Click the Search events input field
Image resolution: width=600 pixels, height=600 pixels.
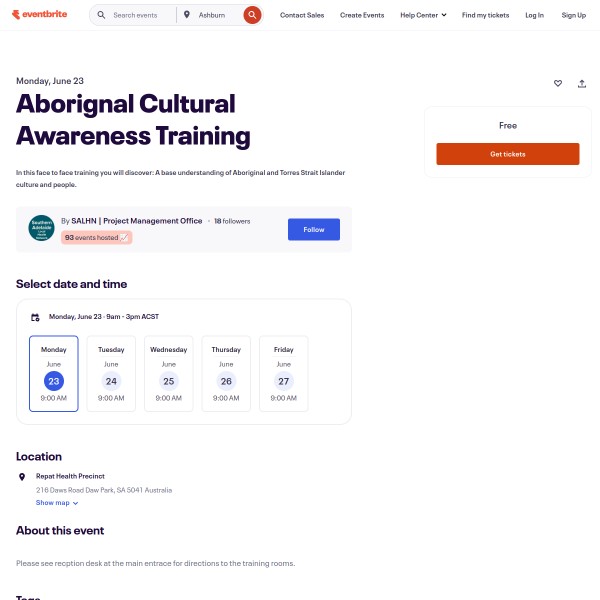(138, 15)
